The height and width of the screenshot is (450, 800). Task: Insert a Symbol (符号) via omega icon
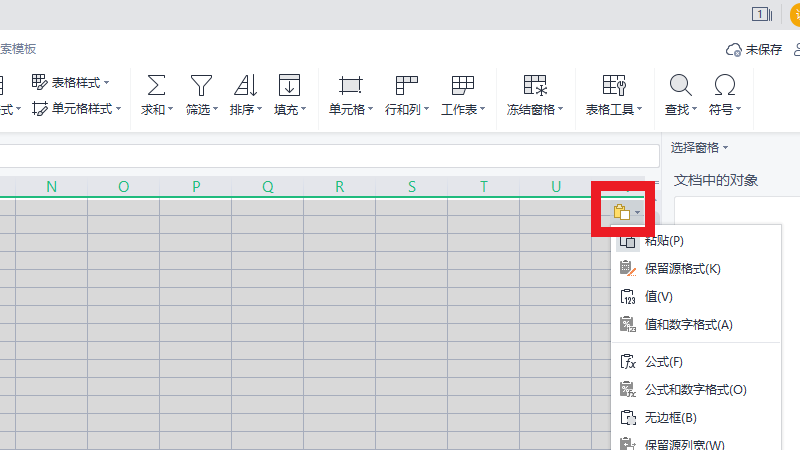pyautogui.click(x=724, y=85)
